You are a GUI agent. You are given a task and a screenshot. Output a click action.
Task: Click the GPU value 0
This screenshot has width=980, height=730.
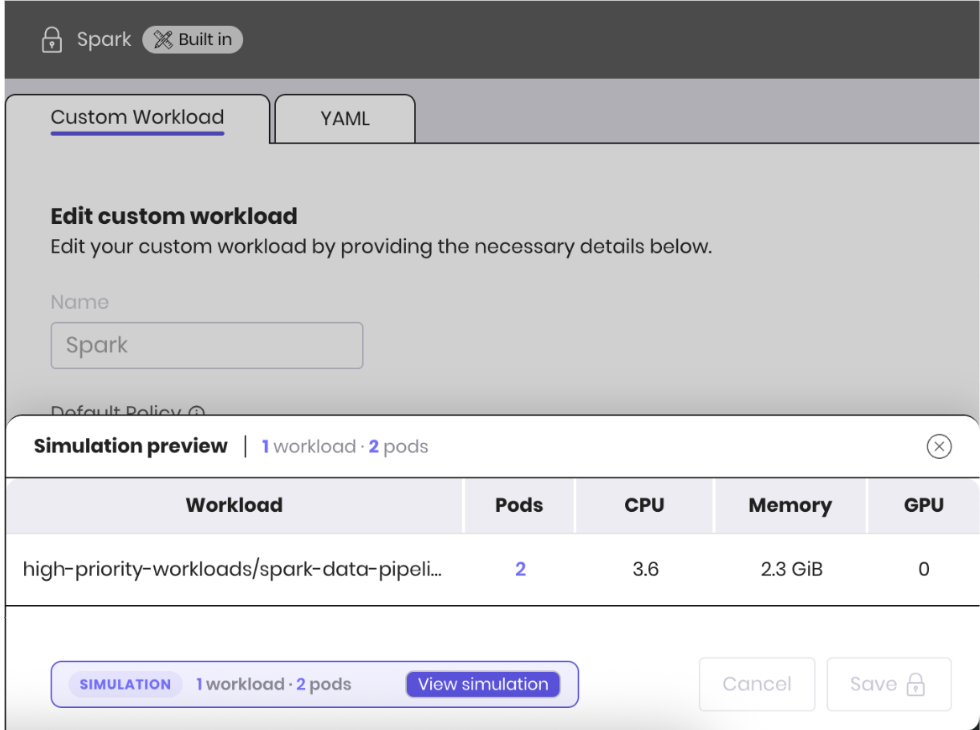924,569
